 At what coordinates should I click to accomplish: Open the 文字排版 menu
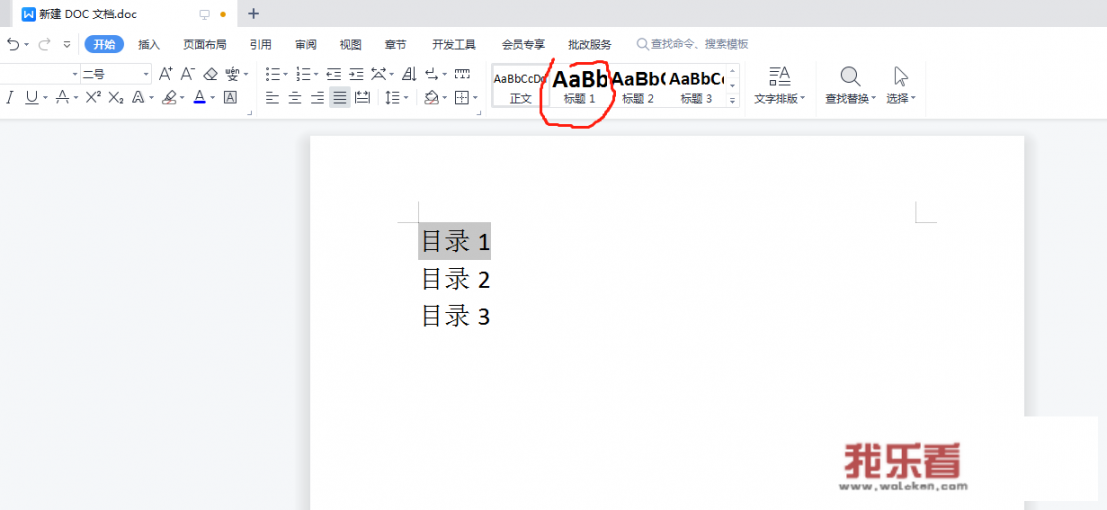[779, 86]
